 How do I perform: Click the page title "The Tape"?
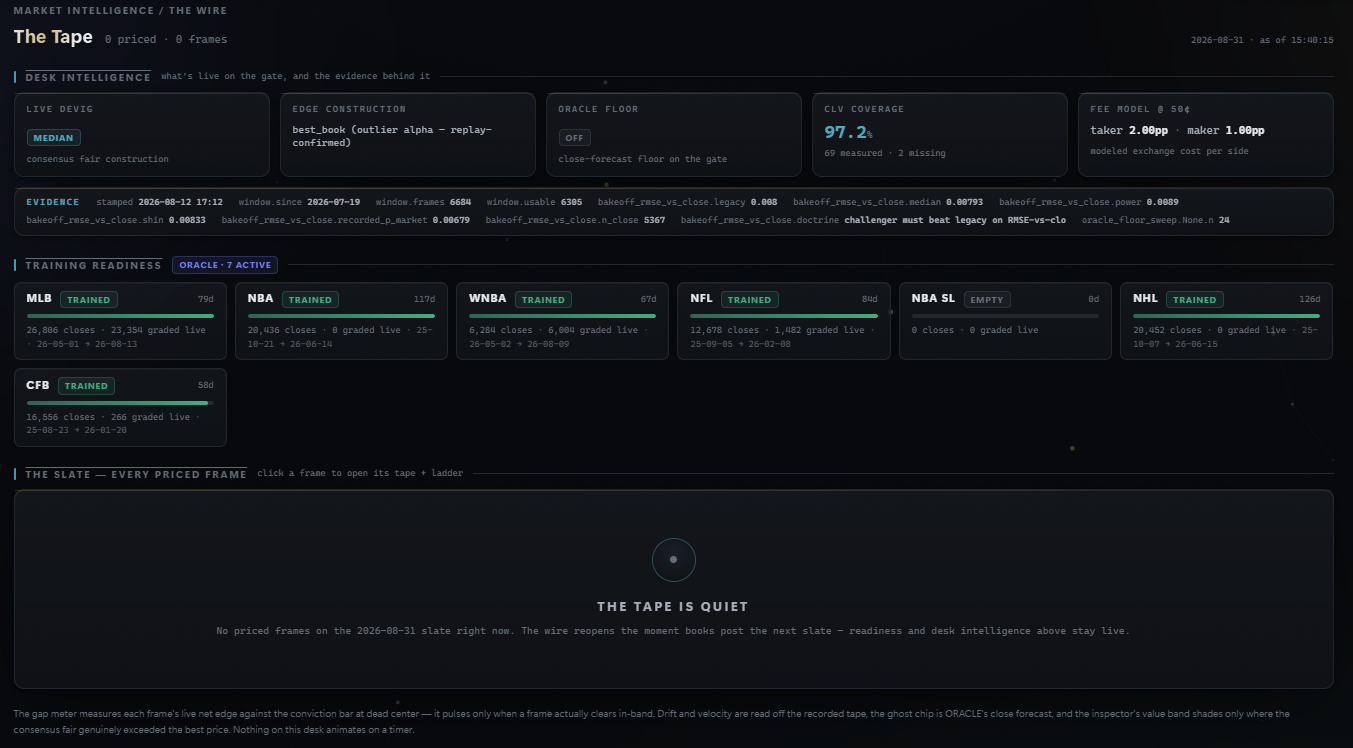pos(53,37)
